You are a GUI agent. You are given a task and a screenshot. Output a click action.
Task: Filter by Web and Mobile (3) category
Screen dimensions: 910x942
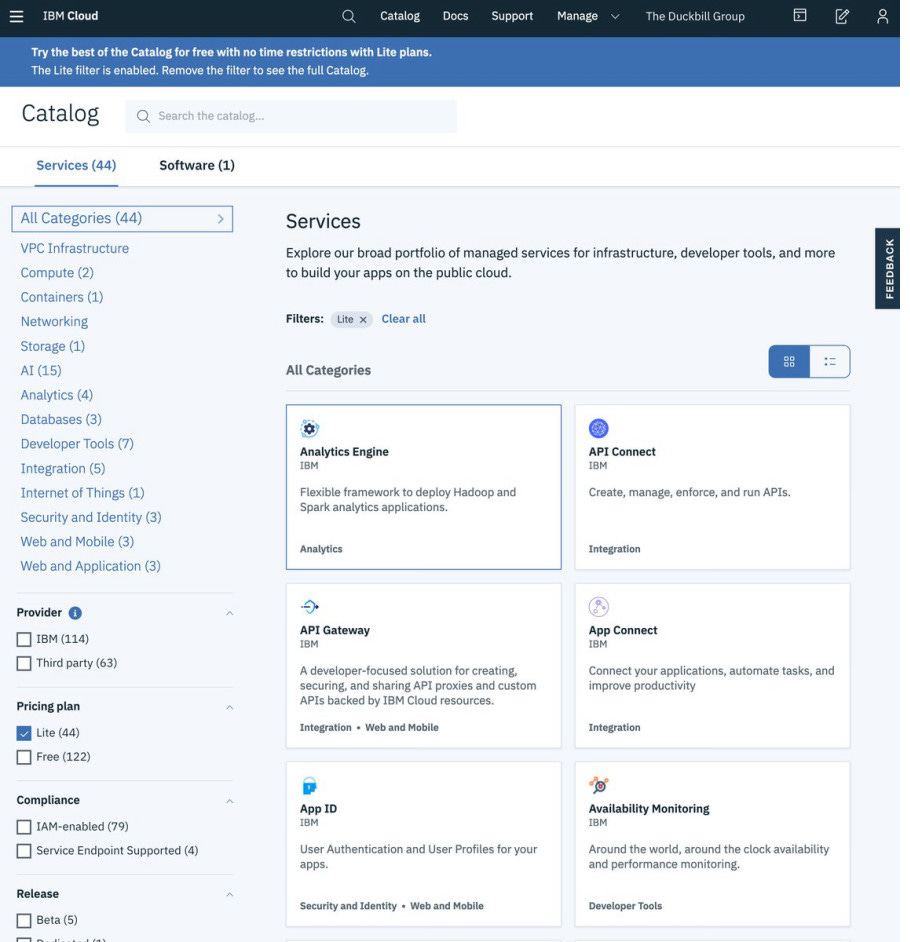[x=77, y=542]
